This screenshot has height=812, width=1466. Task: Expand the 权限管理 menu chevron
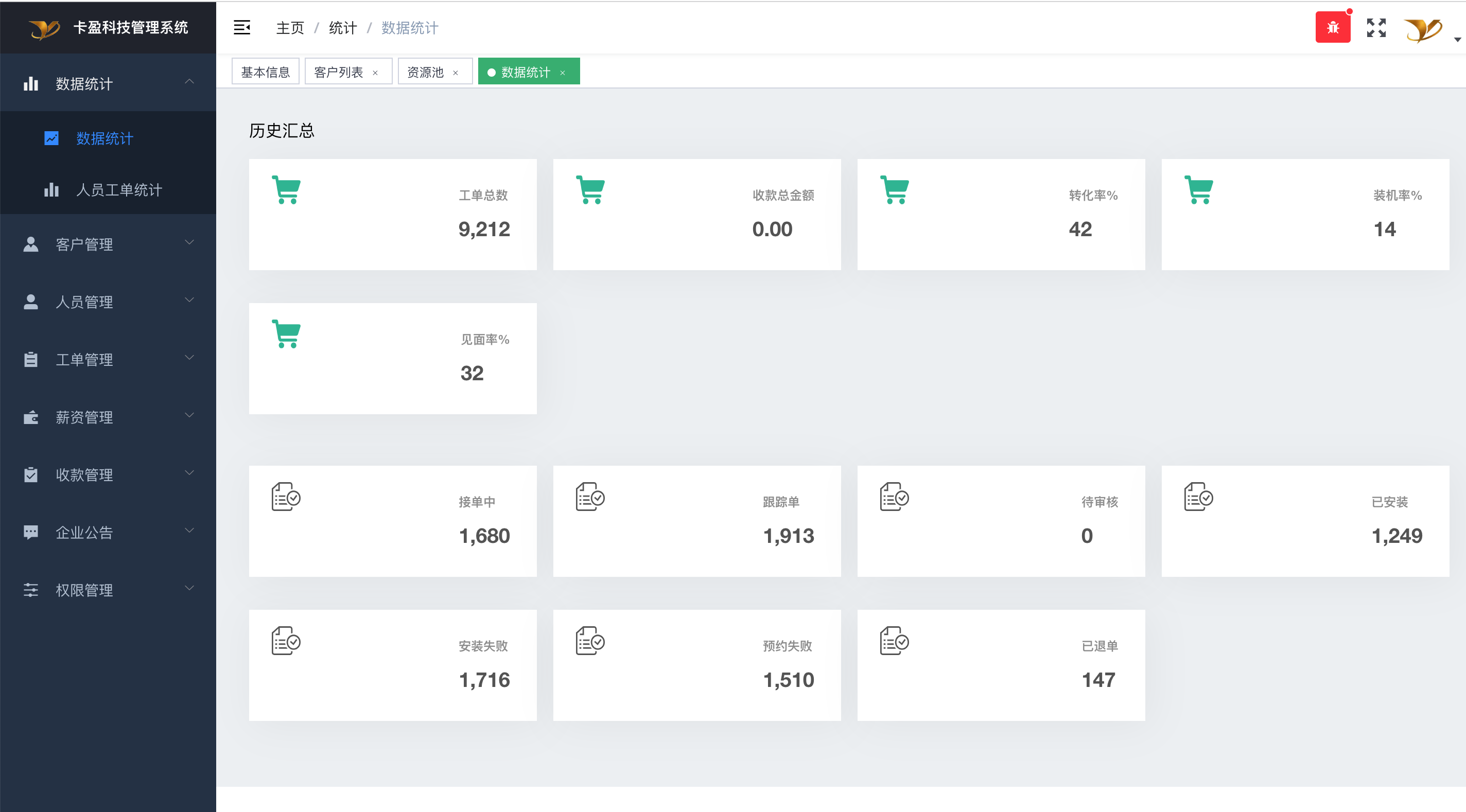[x=189, y=588]
